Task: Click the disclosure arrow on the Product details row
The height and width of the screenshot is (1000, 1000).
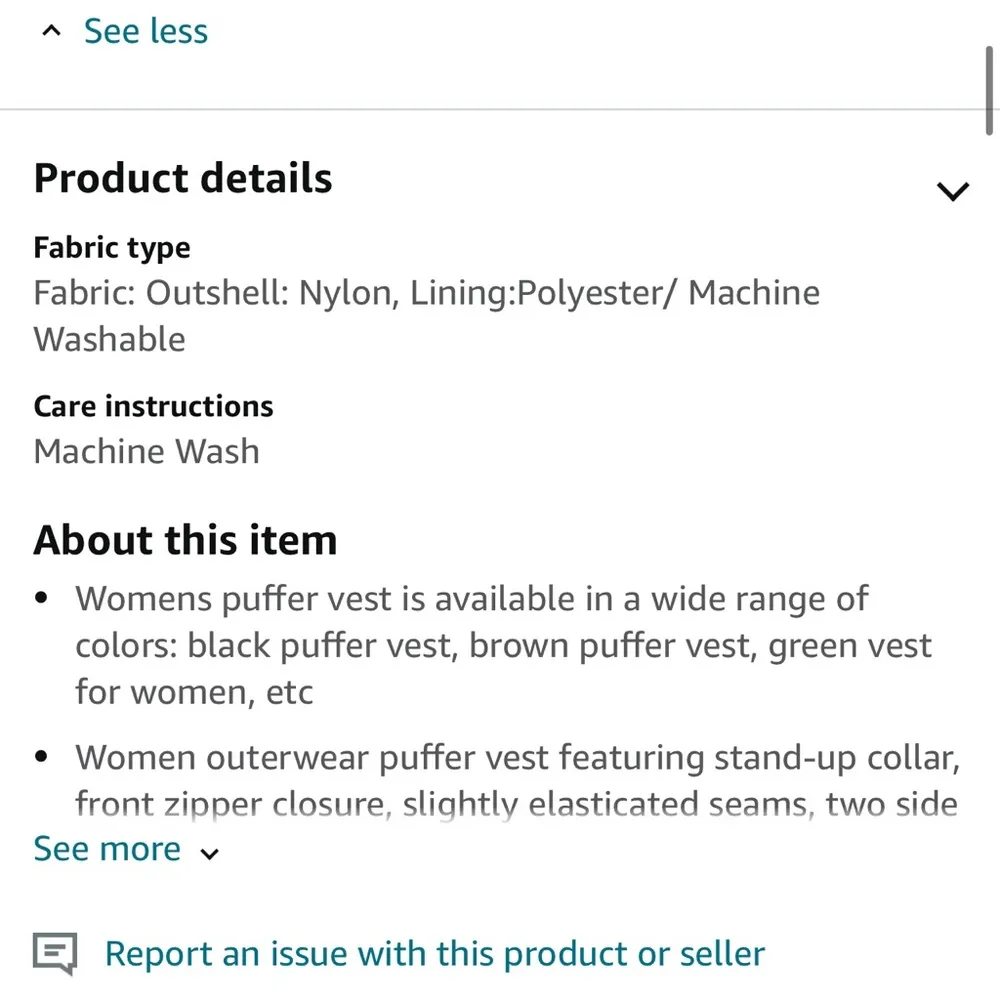Action: (x=952, y=190)
